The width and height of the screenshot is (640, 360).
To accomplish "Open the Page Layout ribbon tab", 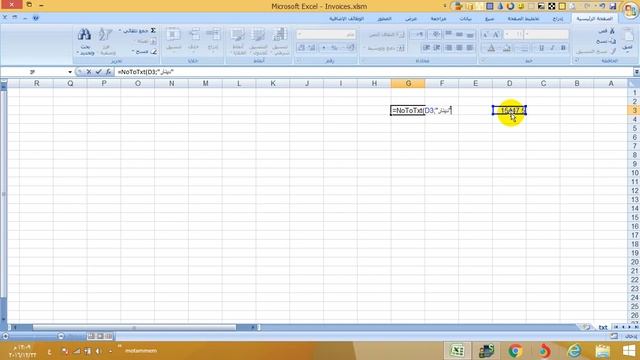I will pyautogui.click(x=523, y=19).
